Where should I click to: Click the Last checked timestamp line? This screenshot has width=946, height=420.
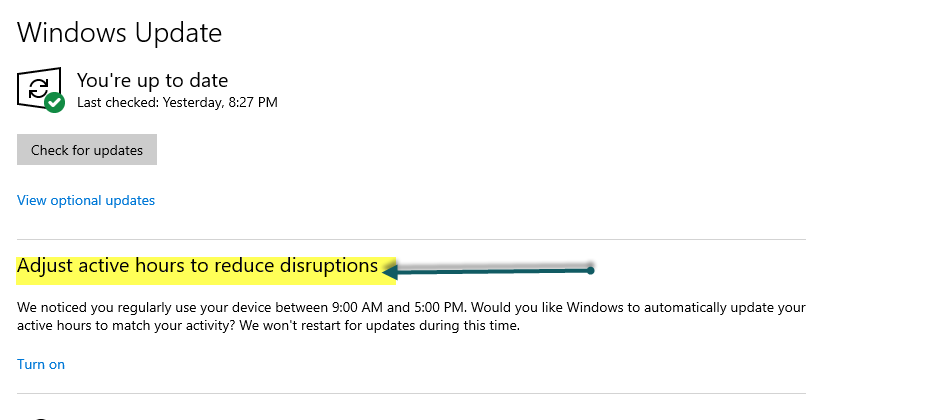pyautogui.click(x=177, y=103)
